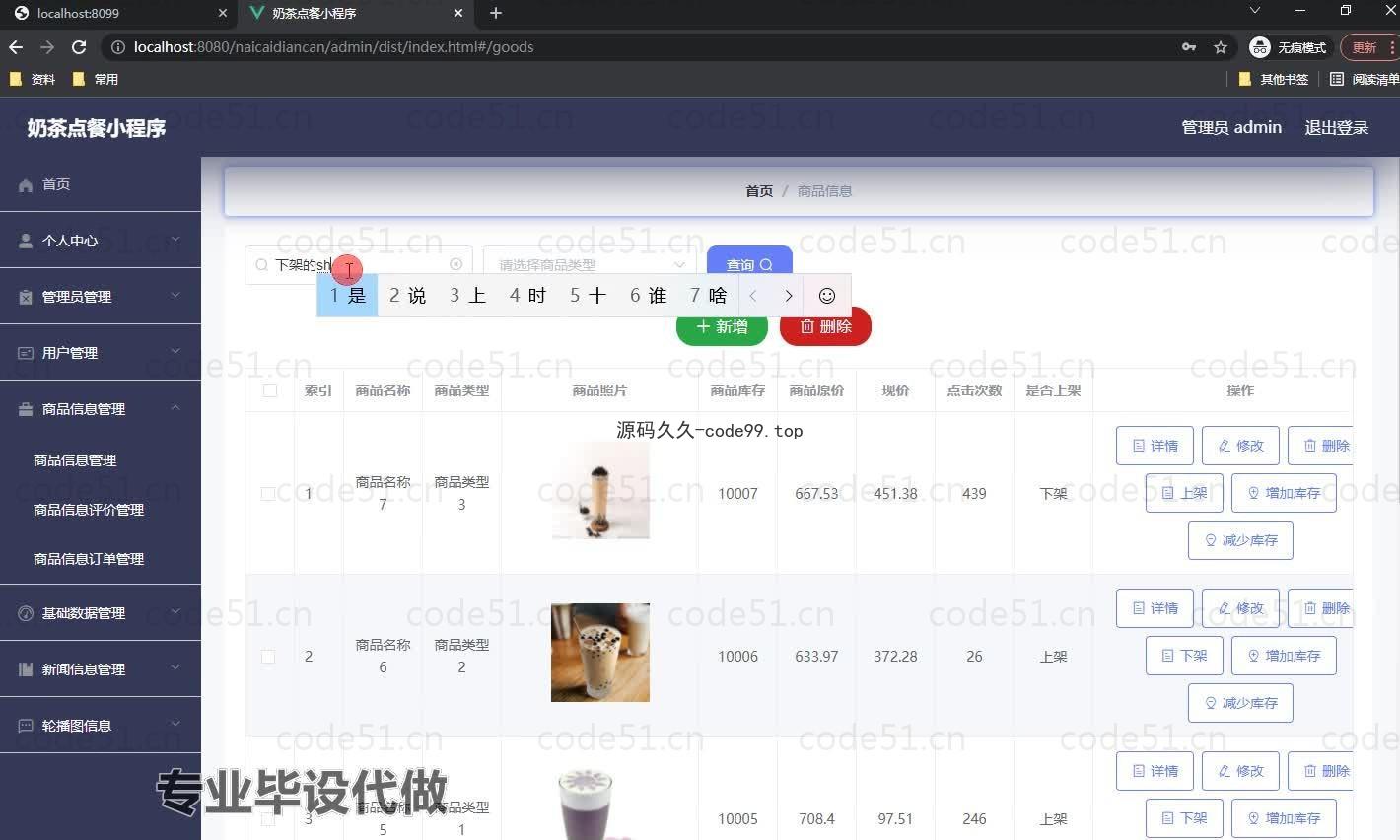Expand 管理员管理 sidebar menu

pos(101,296)
